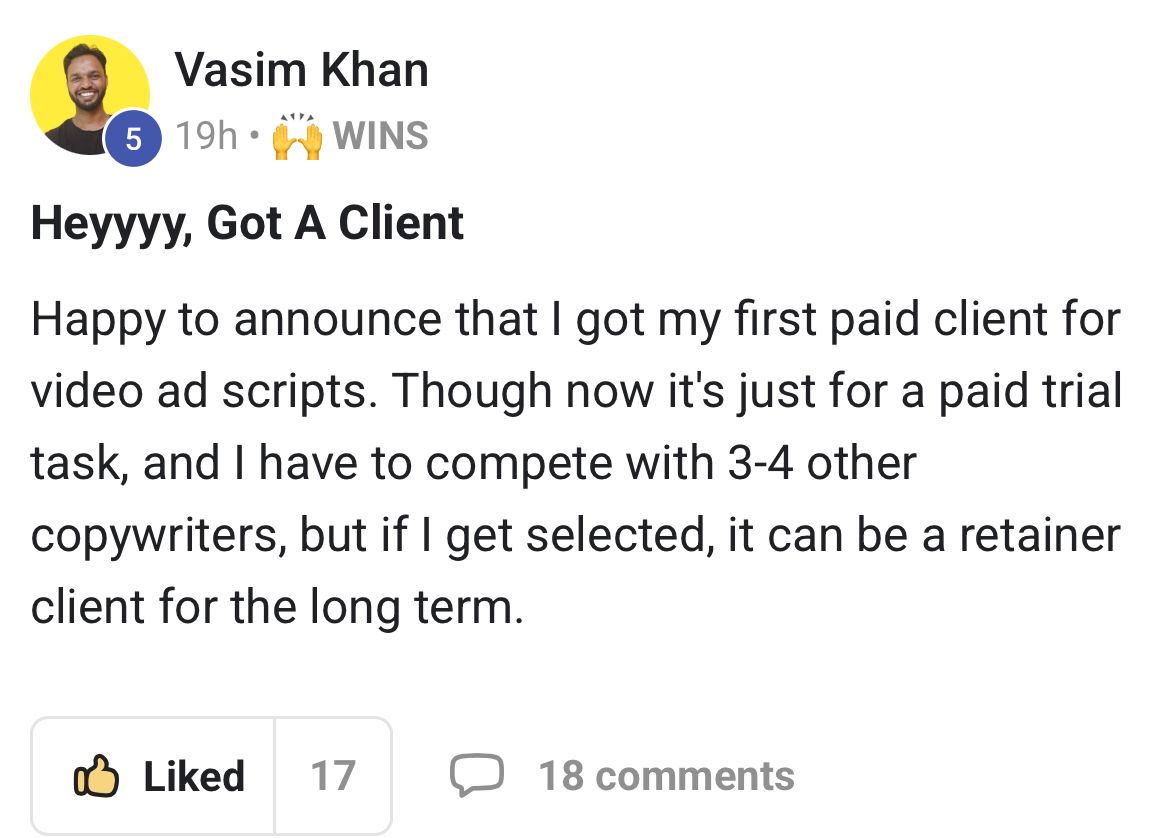Open the 18 comments link

(666, 776)
